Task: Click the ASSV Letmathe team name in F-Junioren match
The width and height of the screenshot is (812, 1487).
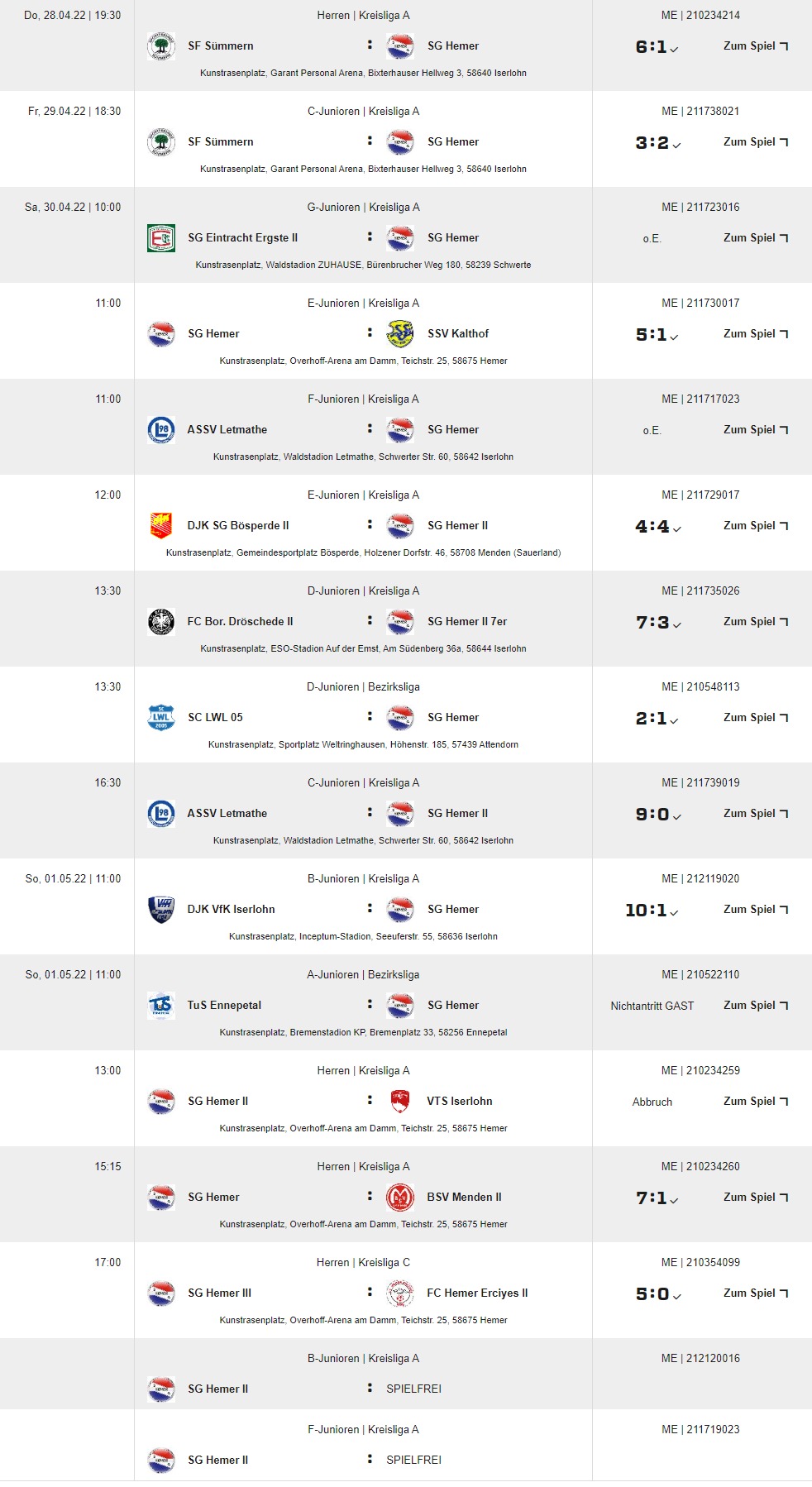Action: 227,430
